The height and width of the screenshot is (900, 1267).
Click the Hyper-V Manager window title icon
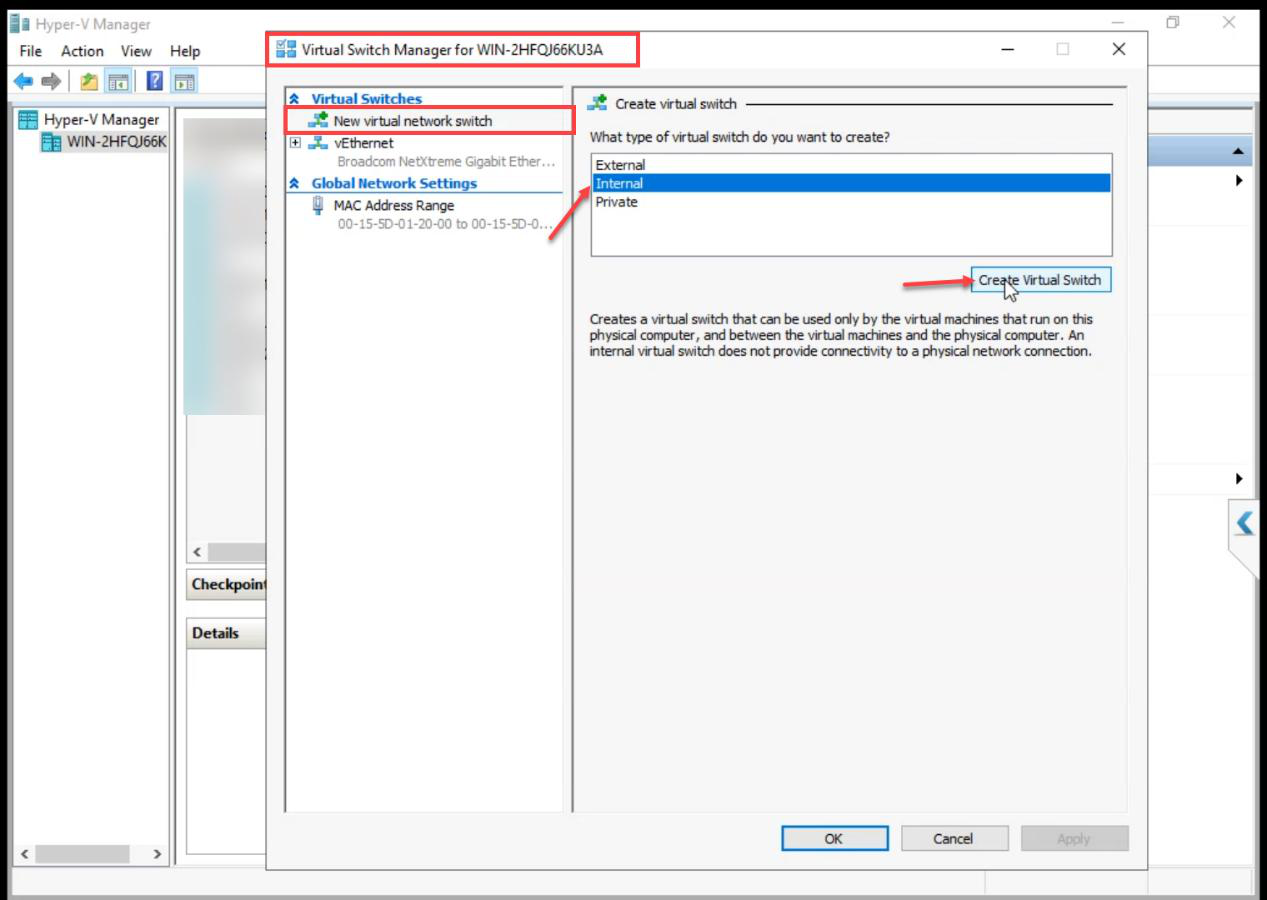(20, 24)
